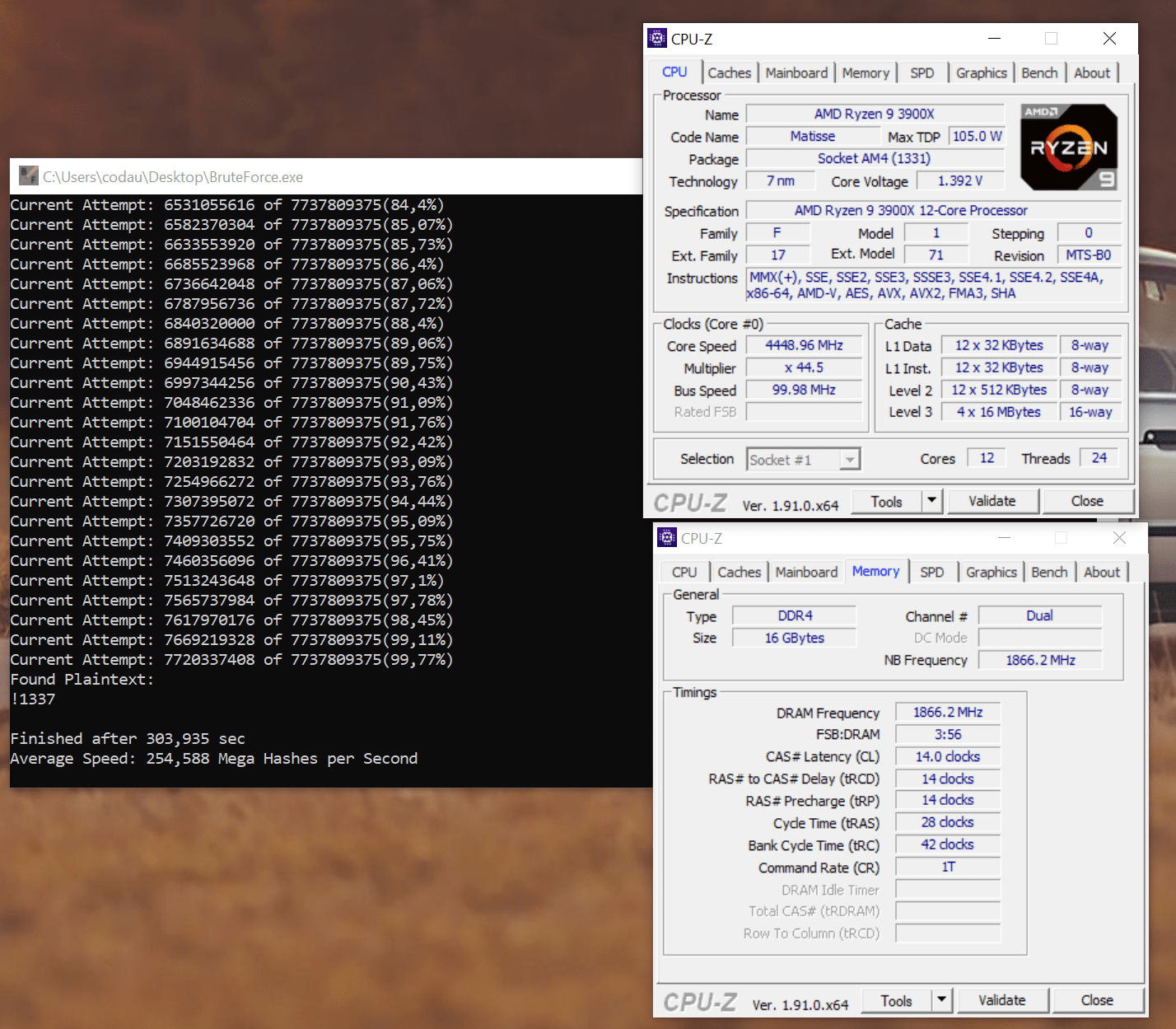Click the Threads value 24
This screenshot has width=1176, height=1029.
1099,458
